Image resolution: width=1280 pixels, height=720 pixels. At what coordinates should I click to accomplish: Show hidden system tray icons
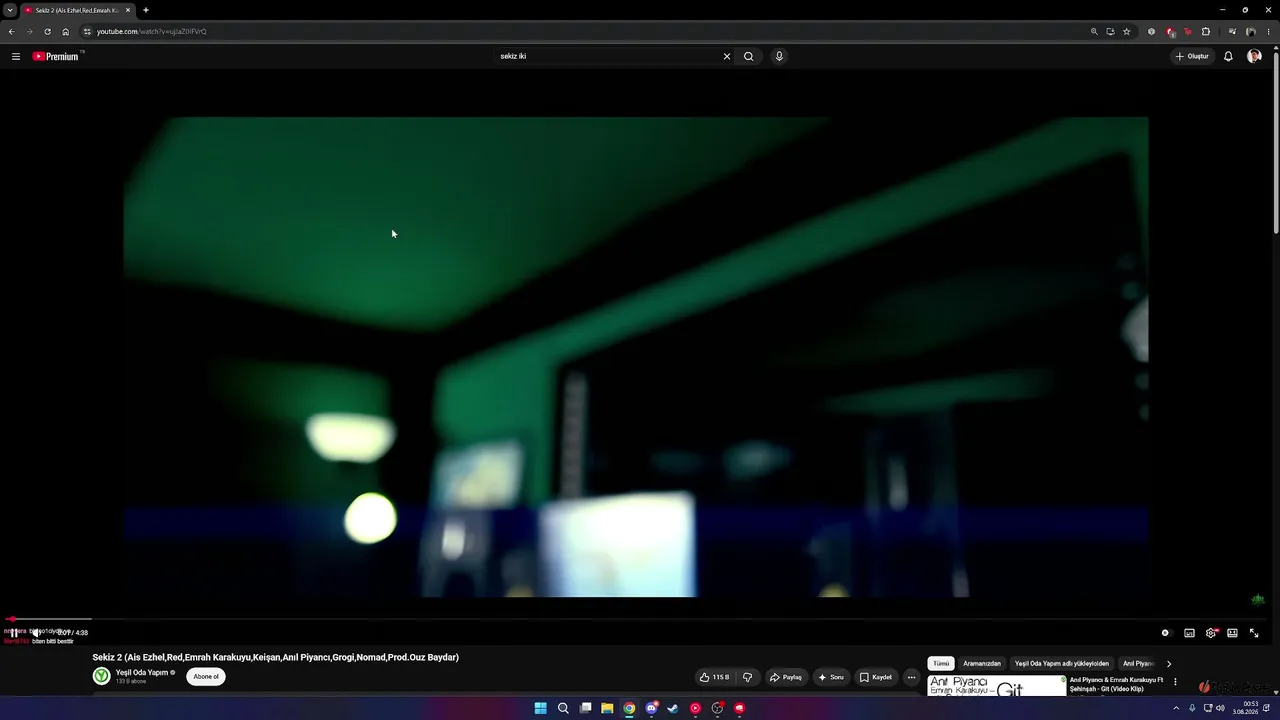tap(1176, 708)
